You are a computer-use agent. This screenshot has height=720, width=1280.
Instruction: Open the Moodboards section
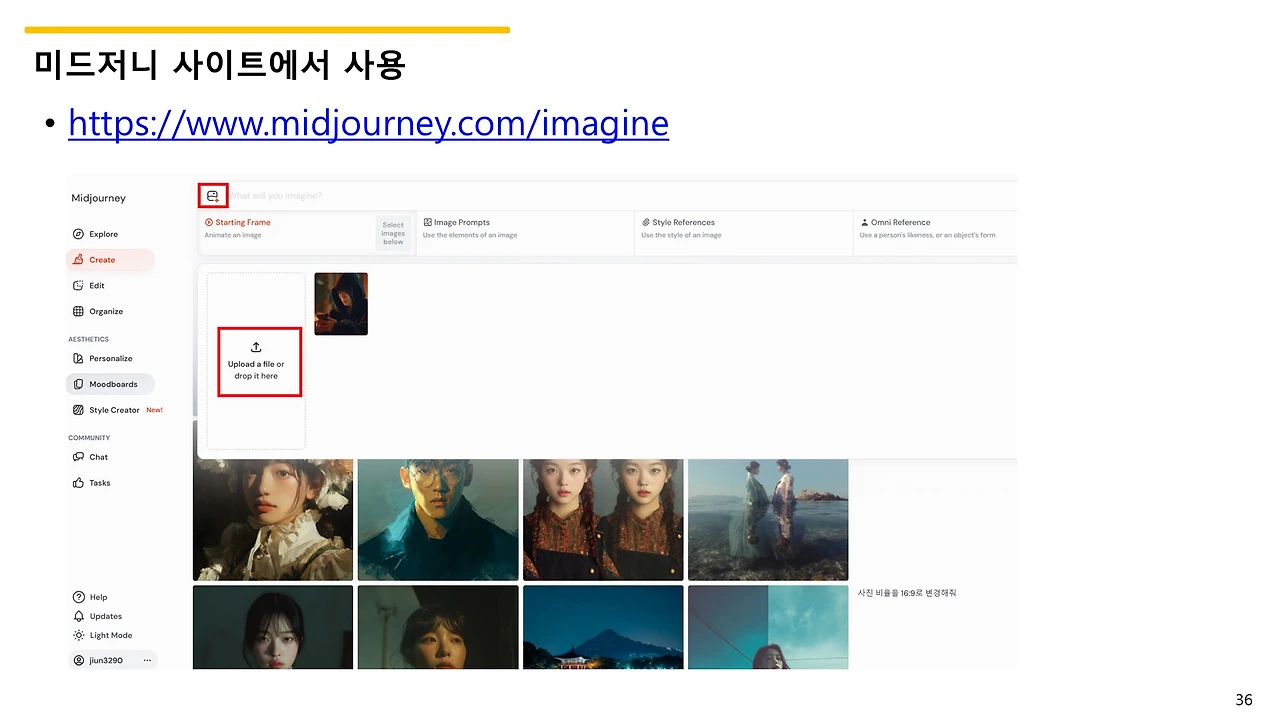(x=110, y=383)
